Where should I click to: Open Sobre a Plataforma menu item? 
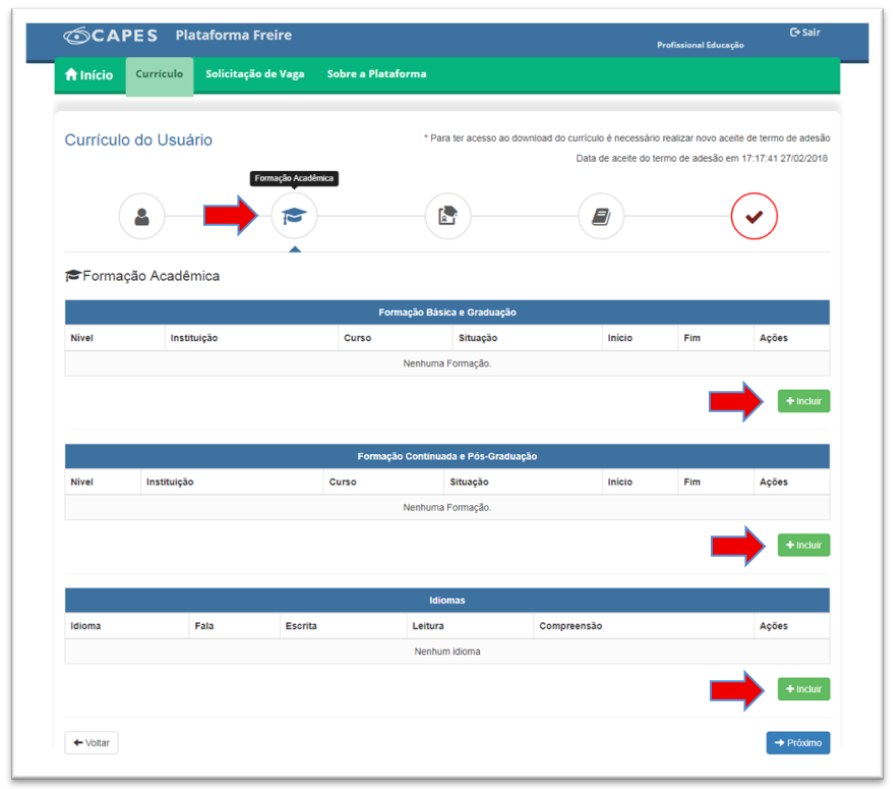(376, 74)
